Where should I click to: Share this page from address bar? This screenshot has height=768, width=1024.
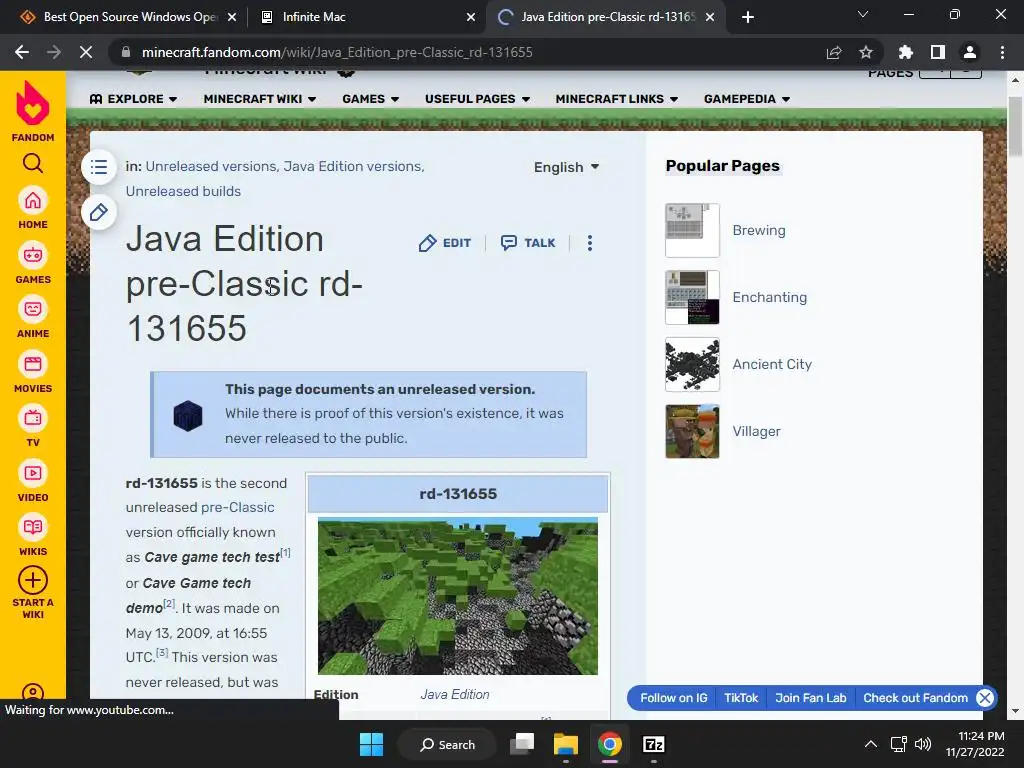(834, 52)
